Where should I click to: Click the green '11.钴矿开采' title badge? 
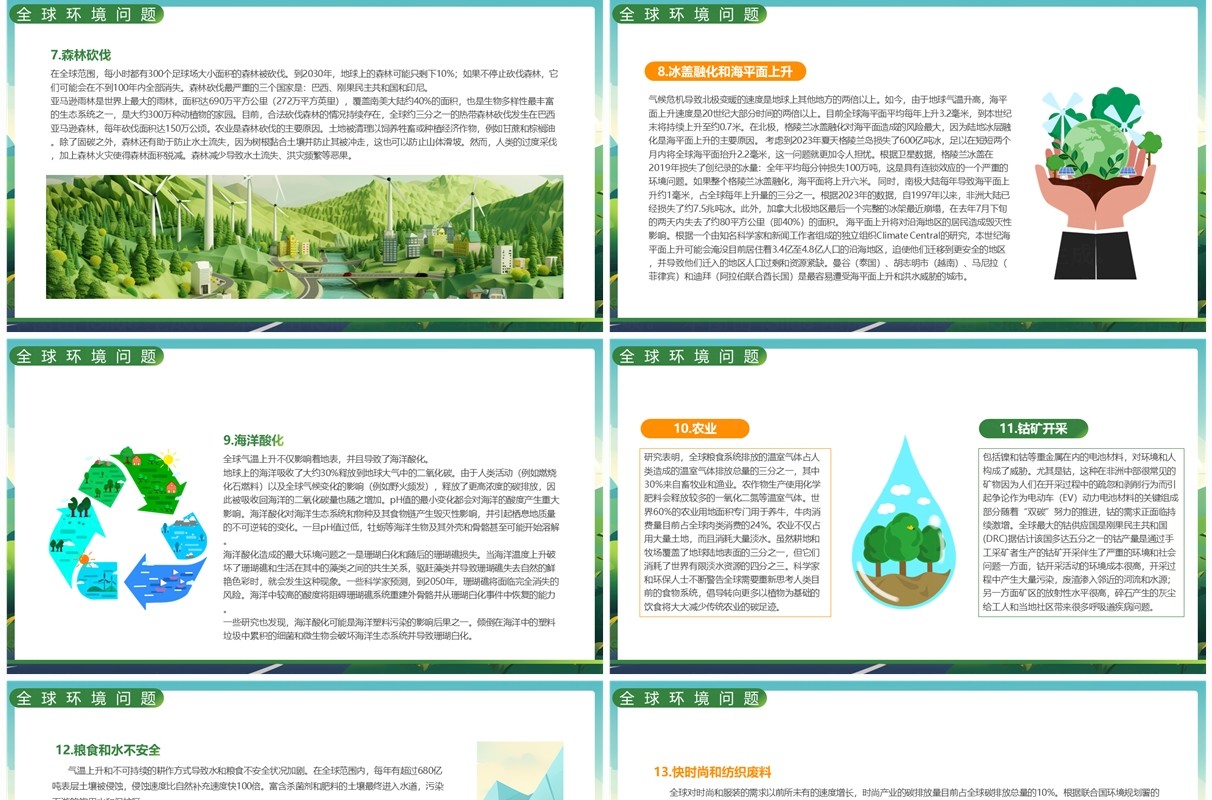point(1033,428)
